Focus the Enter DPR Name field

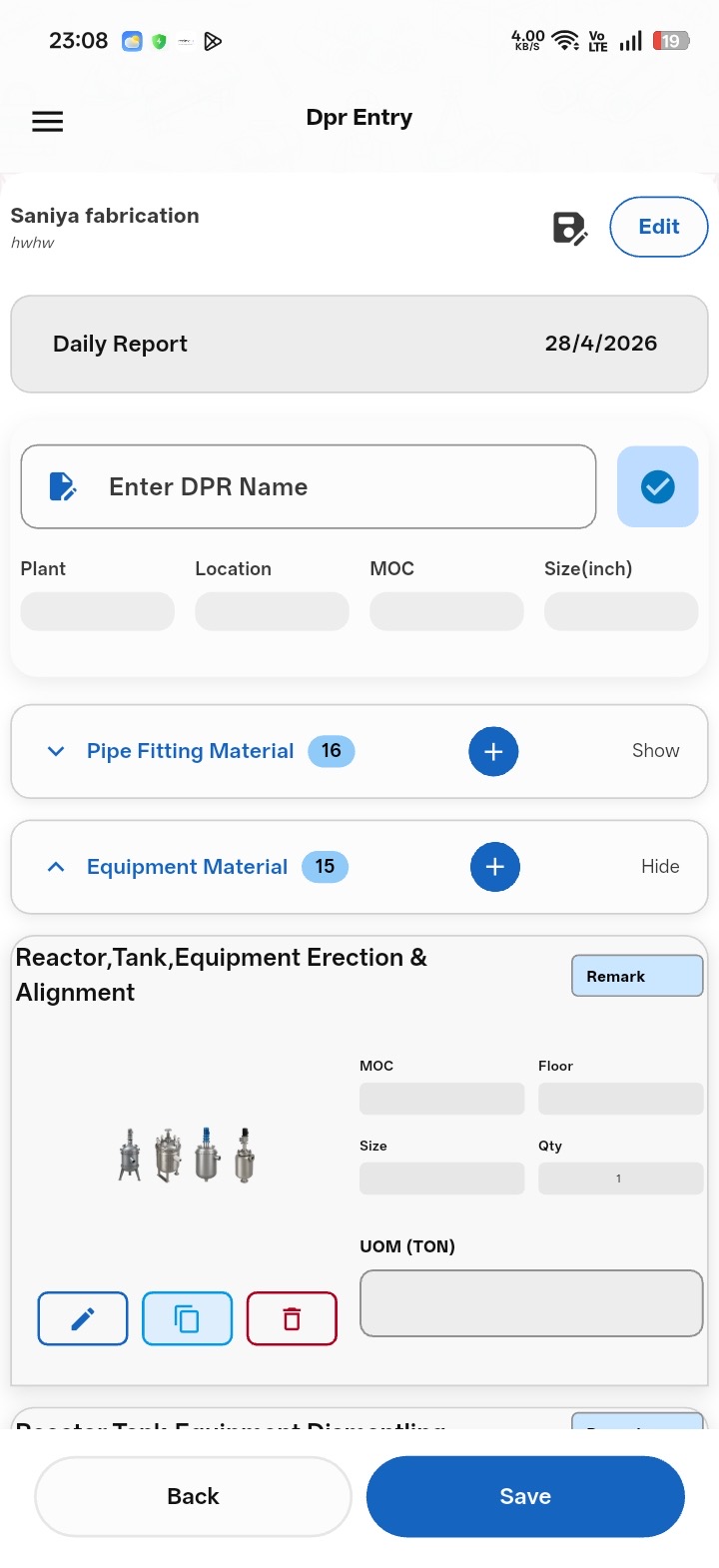pos(309,486)
